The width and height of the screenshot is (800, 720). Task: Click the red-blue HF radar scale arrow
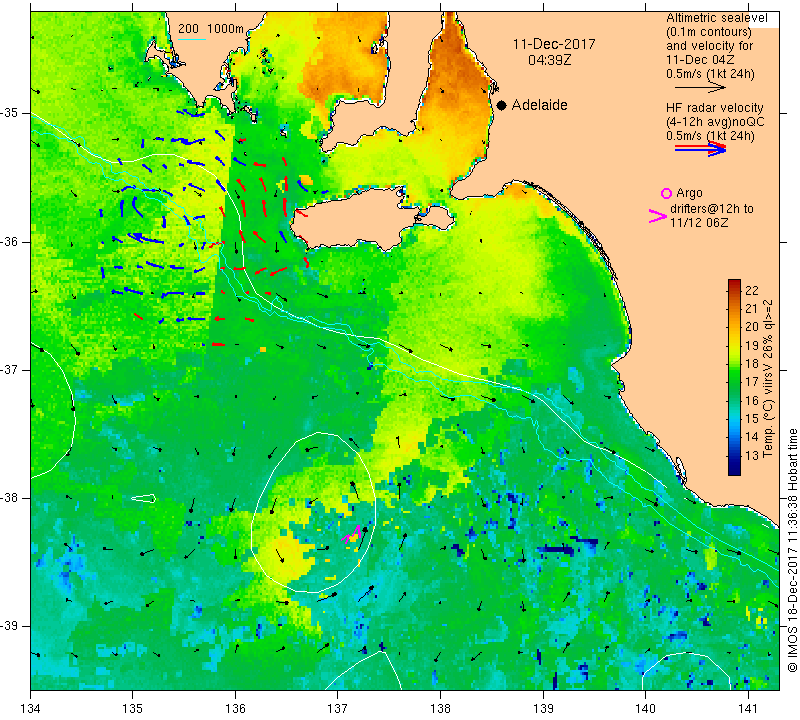700,149
